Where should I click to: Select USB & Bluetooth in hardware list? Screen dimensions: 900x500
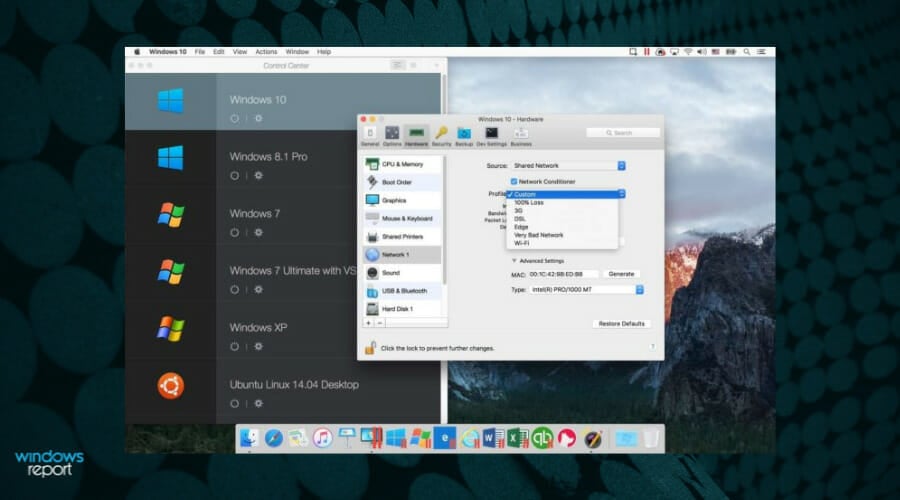[x=402, y=291]
